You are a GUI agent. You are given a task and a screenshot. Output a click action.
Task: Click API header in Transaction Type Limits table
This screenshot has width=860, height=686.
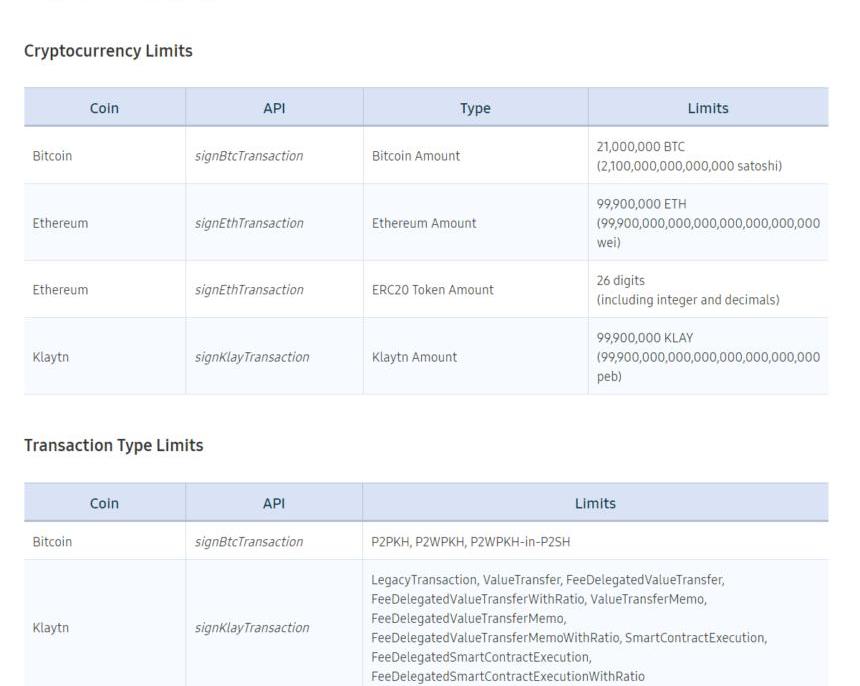click(274, 503)
